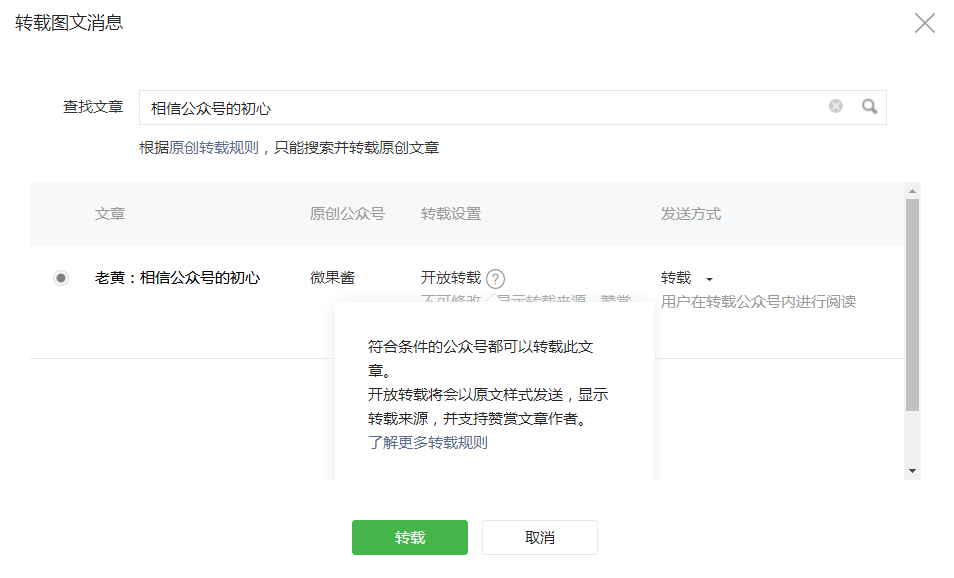Clear the search text with the X icon

pyautogui.click(x=836, y=106)
